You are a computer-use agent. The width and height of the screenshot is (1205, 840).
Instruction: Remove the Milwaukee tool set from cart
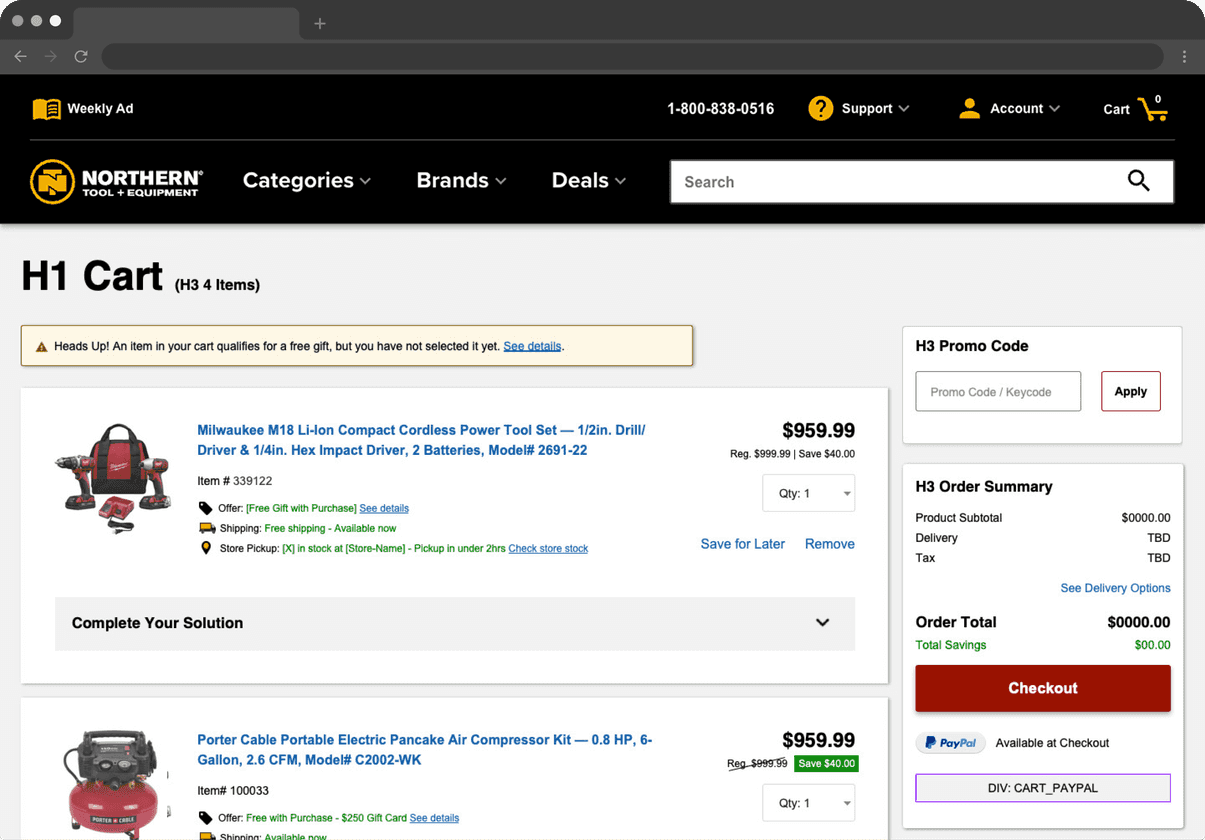point(830,544)
